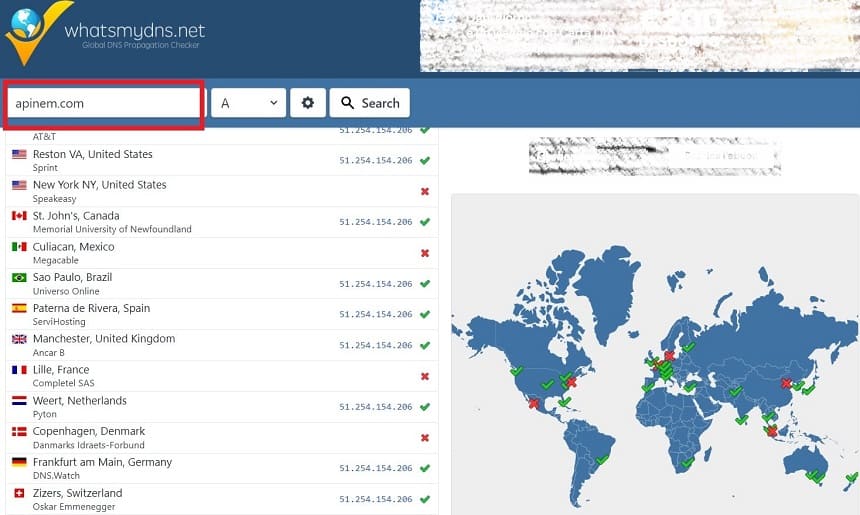This screenshot has height=515, width=860.
Task: Click the green check in Weert, Netherlands row
Action: 425,407
